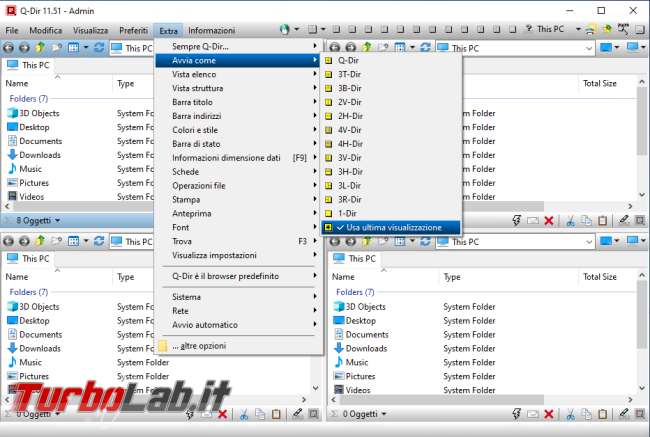The height and width of the screenshot is (437, 650).
Task: Open Avvio automatico submenu
Action: coord(238,325)
